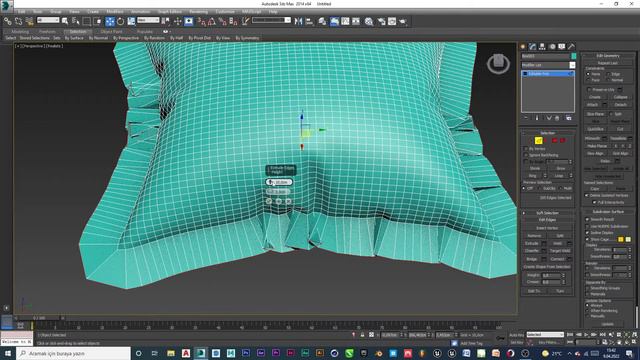Image resolution: width=640 pixels, height=360 pixels.
Task: Activate the Select and Move tool
Action: (x=110, y=21)
